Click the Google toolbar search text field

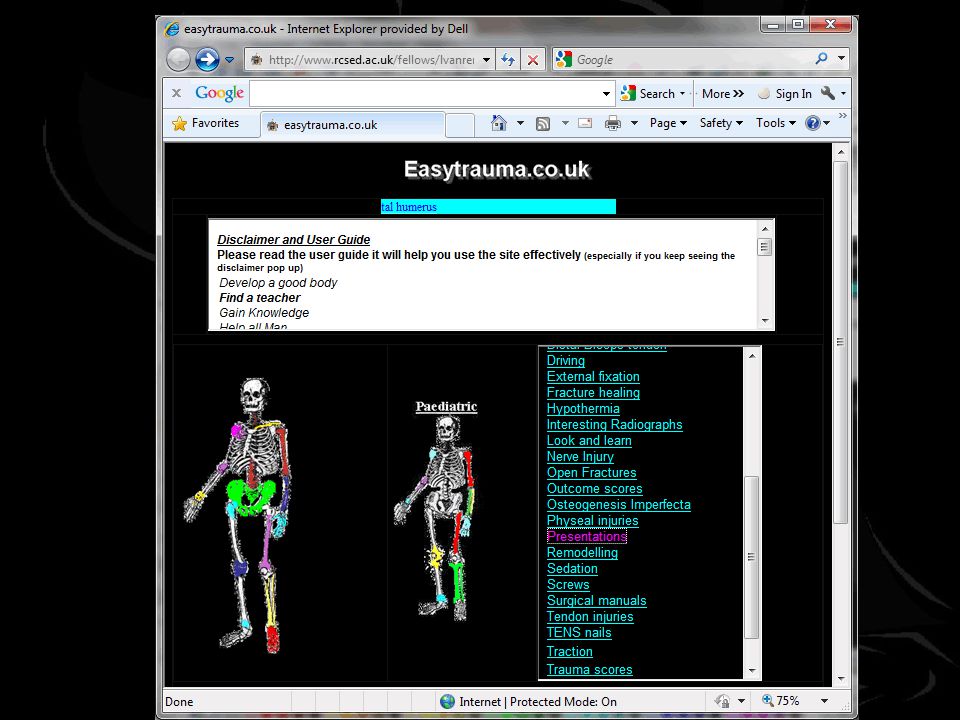424,94
